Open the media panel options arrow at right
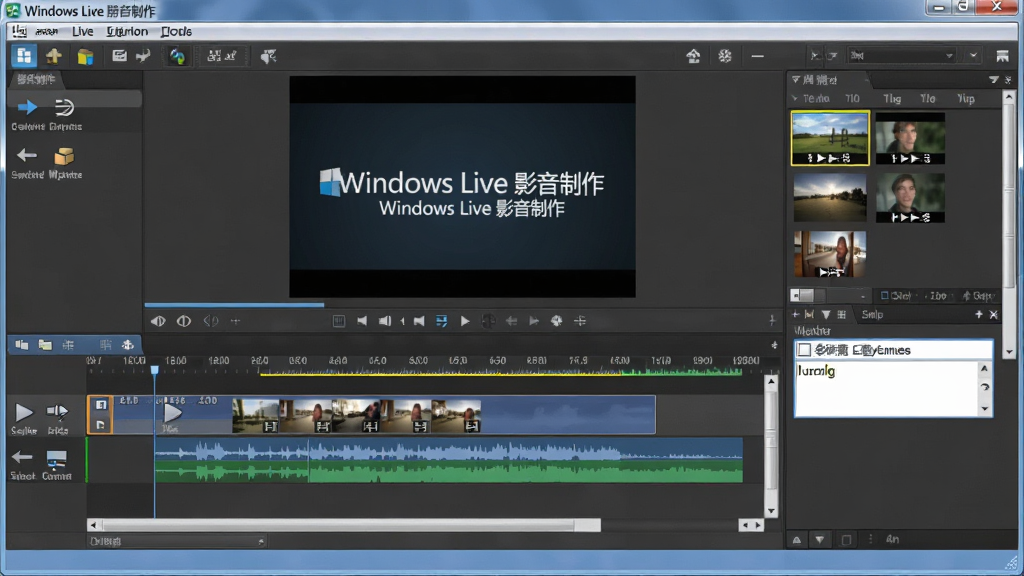The width and height of the screenshot is (1024, 576). (993, 80)
